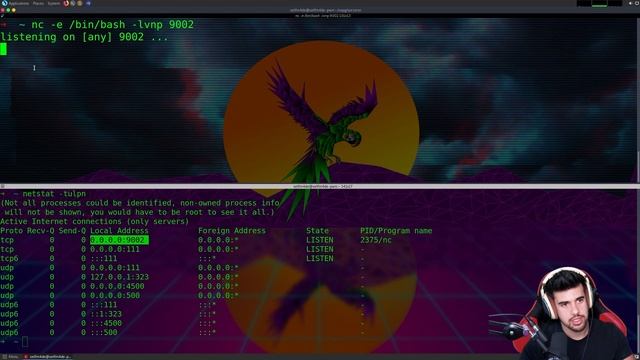Viewport: 640px width, 360px height.
Task: Click the blue launcher icon in top panel
Action: 88,3
